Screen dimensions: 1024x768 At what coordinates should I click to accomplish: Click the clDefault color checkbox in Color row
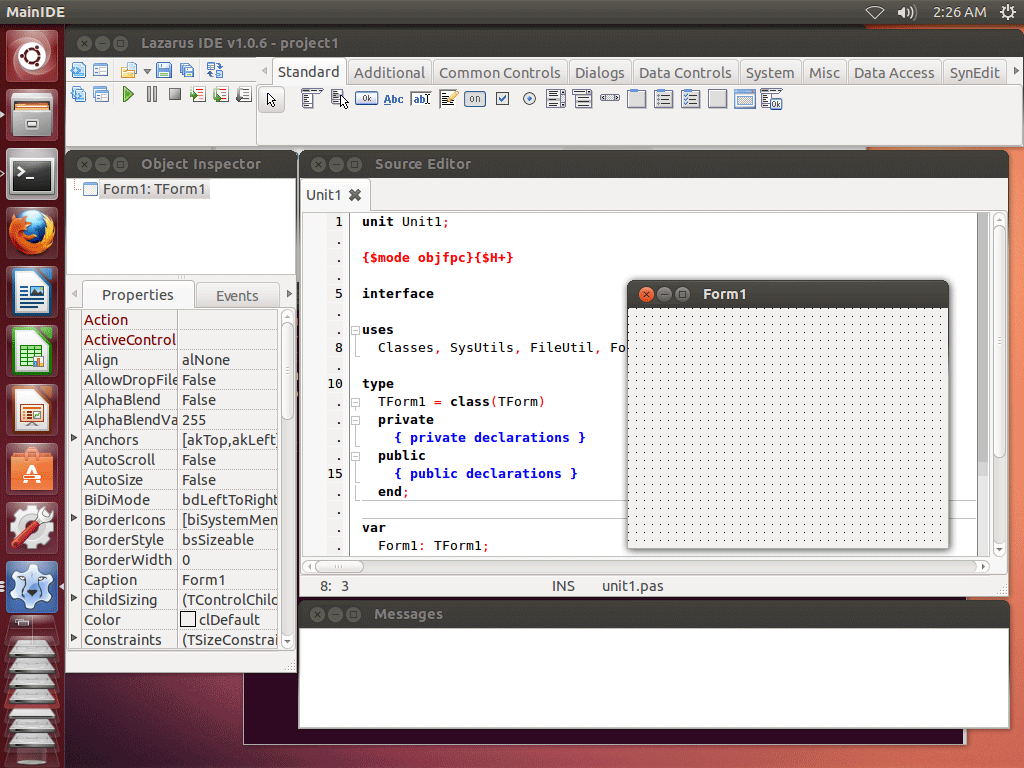click(x=187, y=619)
